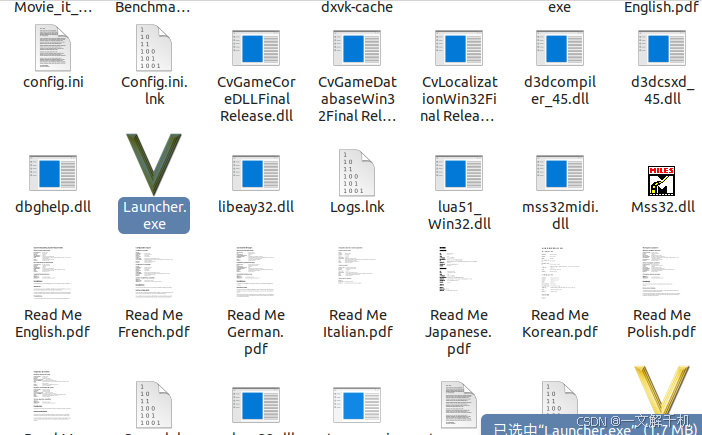Select the d3dcsxd_45.dll file
Viewport: 702px width, 435px height.
click(662, 48)
